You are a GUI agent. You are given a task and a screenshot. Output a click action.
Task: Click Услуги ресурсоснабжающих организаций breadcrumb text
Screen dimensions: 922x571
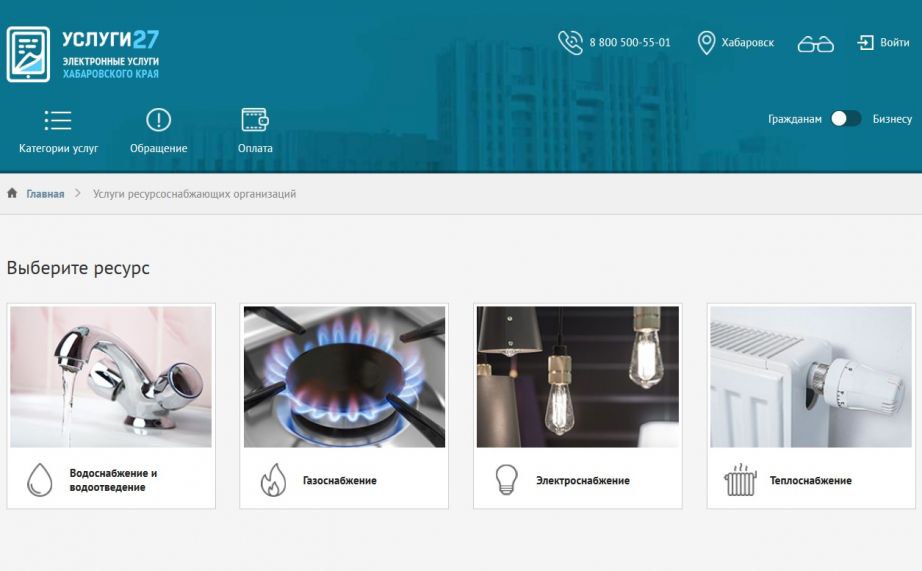pyautogui.click(x=194, y=193)
